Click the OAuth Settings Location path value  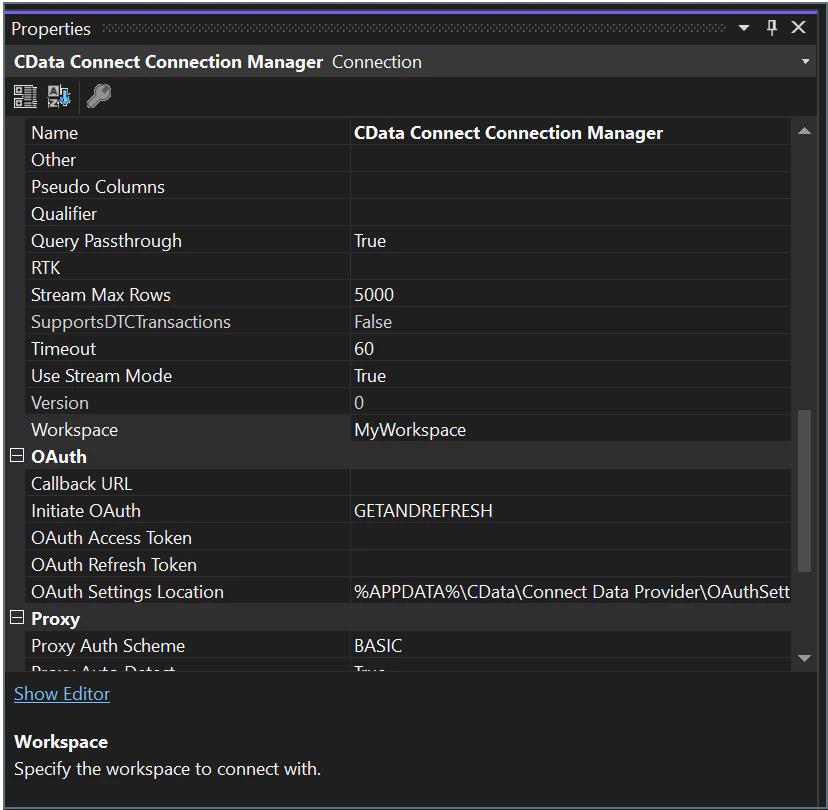click(571, 591)
